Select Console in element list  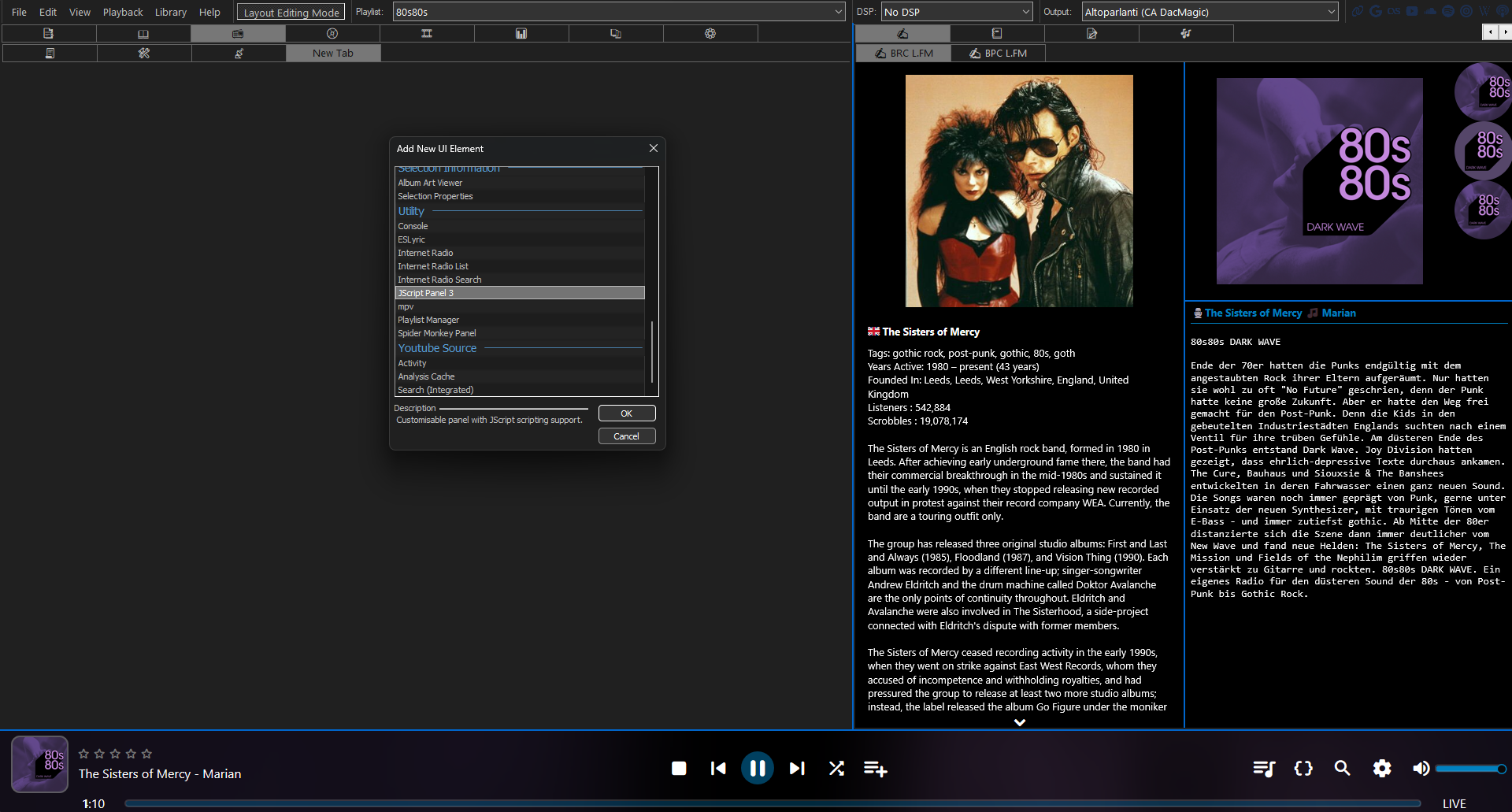[x=520, y=226]
